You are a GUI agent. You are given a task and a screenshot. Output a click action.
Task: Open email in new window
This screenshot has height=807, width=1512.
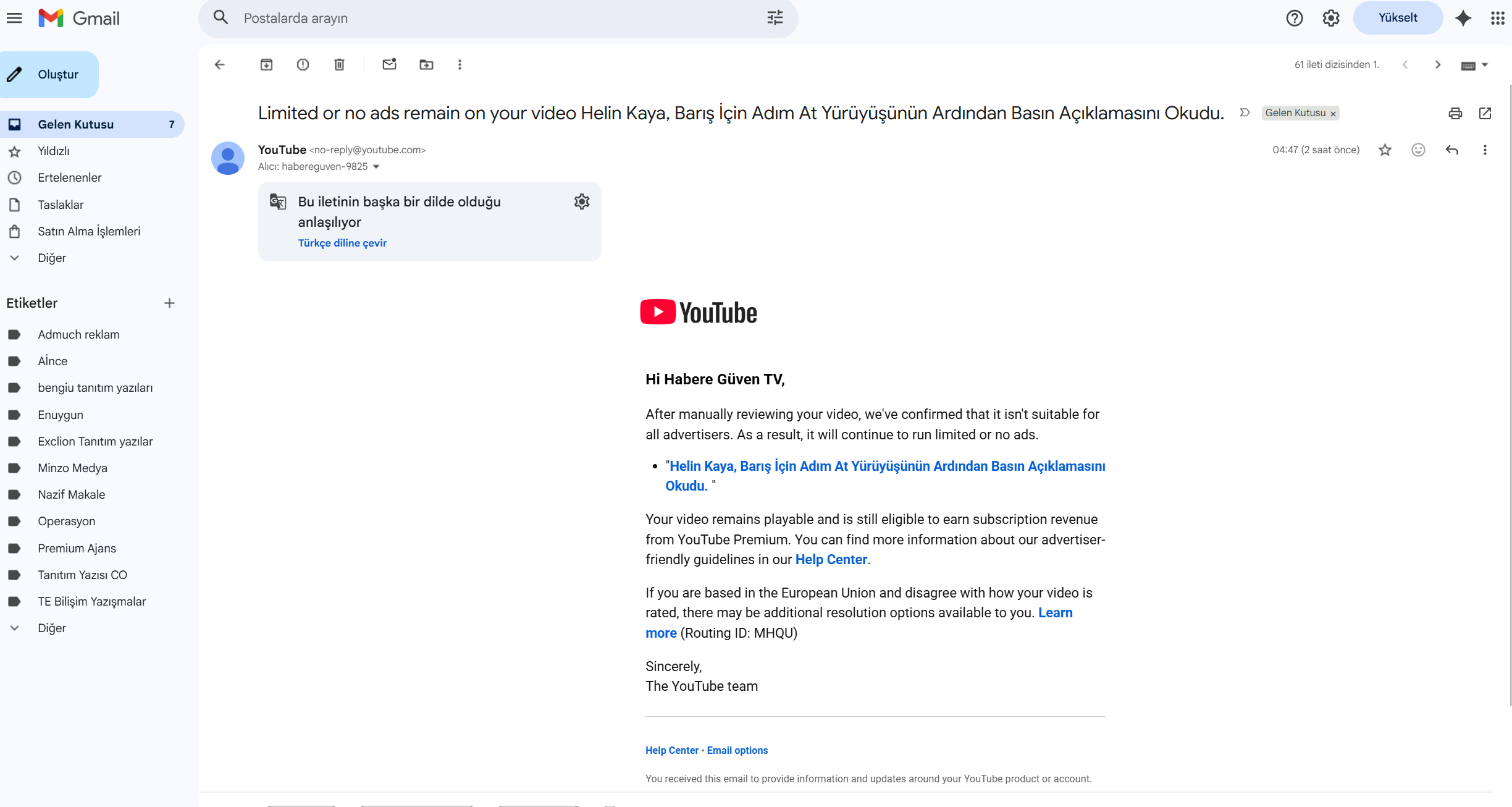(1485, 113)
